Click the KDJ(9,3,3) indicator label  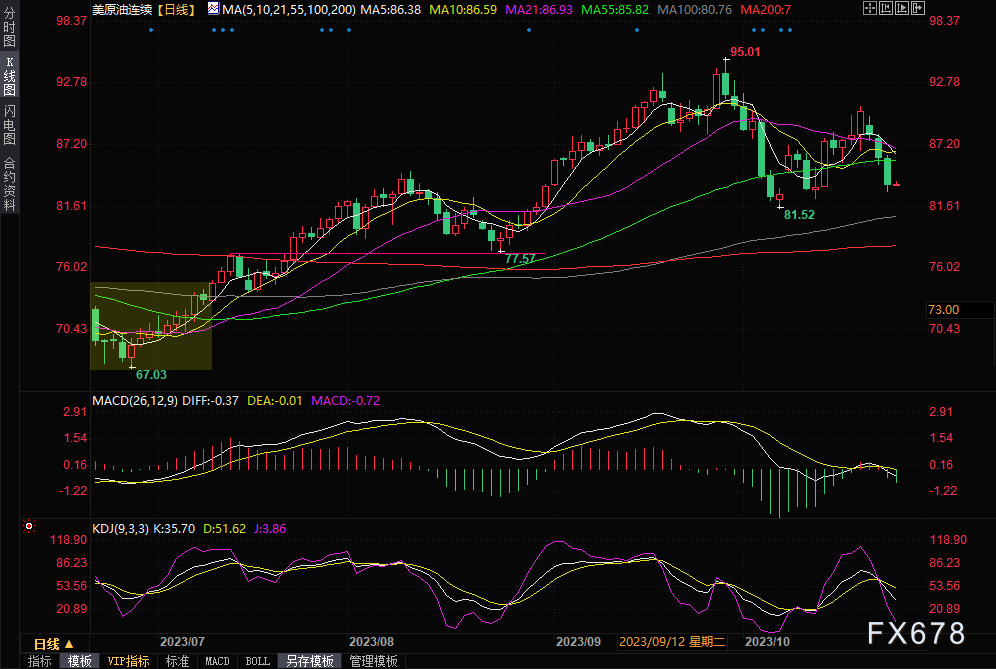(x=118, y=526)
